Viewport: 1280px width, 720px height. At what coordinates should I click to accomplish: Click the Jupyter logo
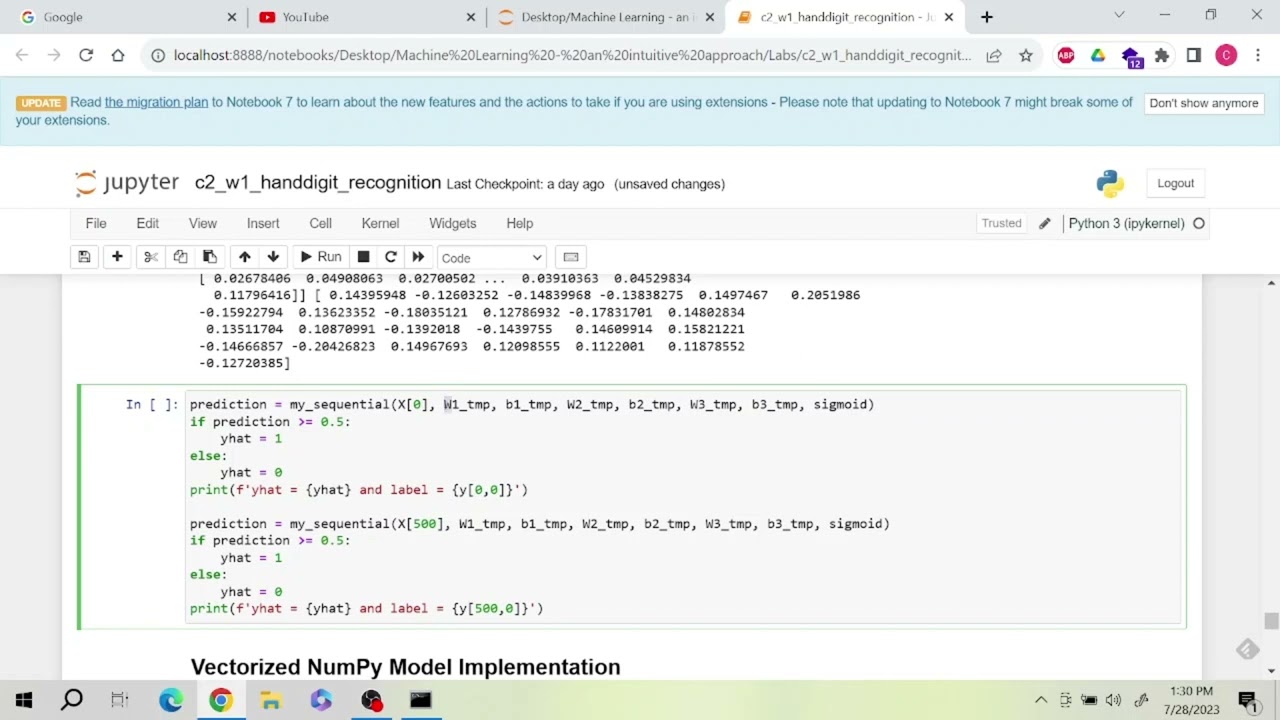[x=127, y=182]
